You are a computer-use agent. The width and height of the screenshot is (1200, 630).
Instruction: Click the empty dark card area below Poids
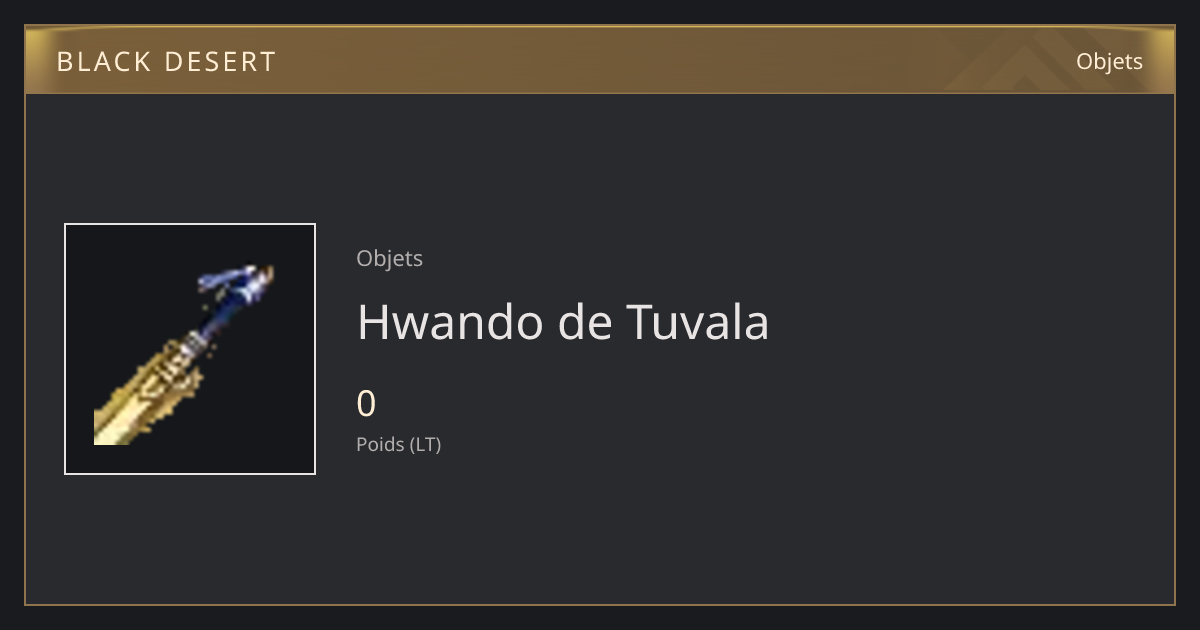coord(600,530)
